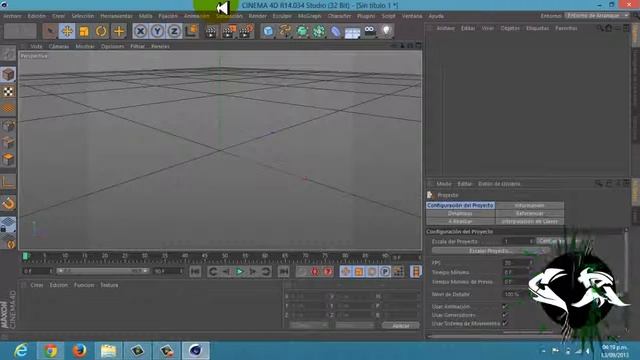Toggle X axis lock
The image size is (640, 360).
point(140,31)
